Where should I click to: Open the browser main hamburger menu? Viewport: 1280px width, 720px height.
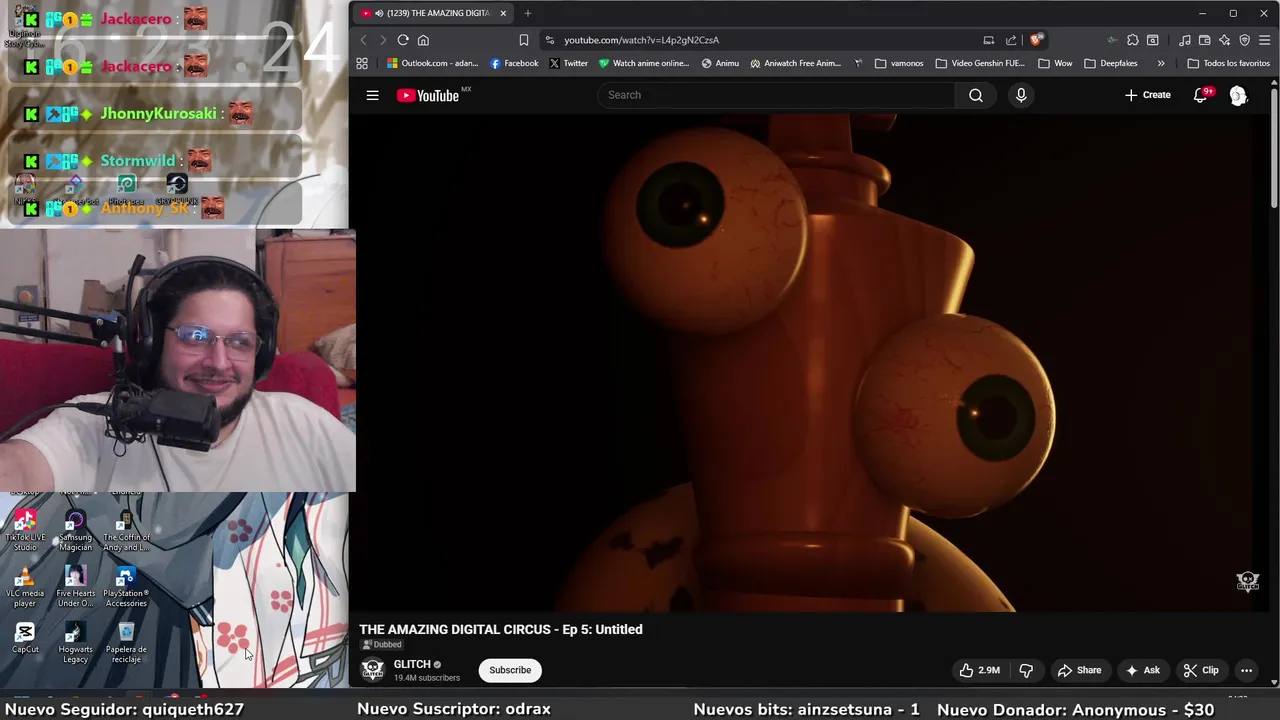pos(1264,40)
